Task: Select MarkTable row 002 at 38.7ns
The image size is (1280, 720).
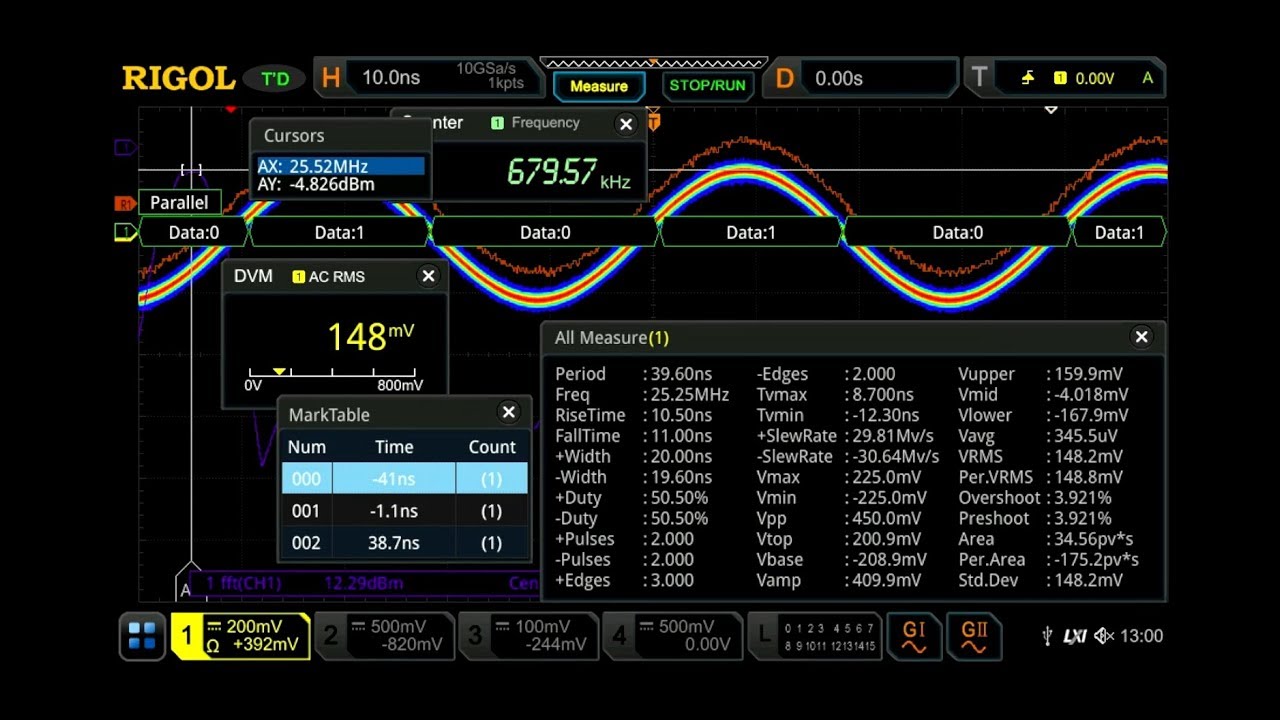Action: 405,543
